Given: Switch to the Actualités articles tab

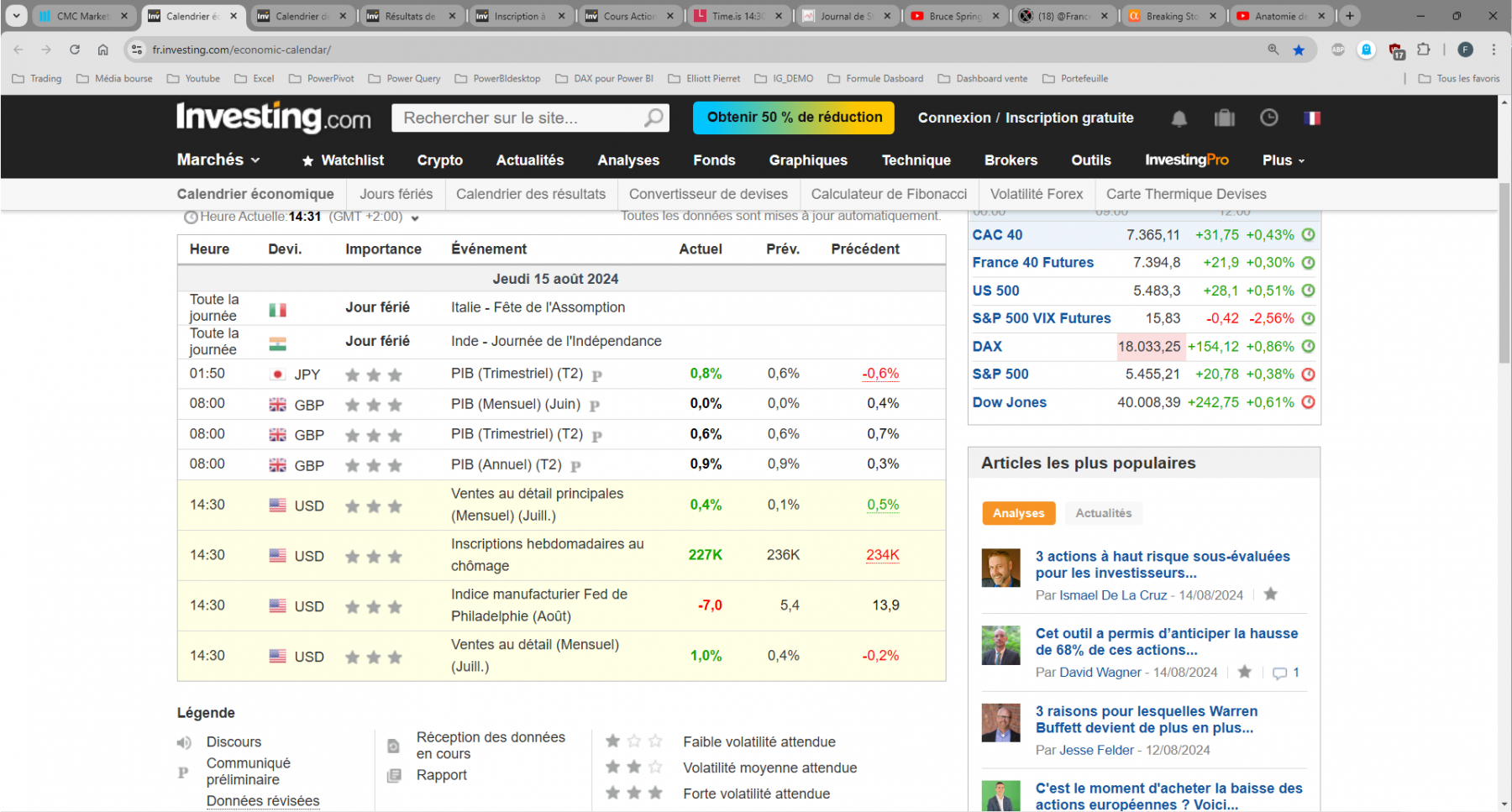Looking at the screenshot, I should pyautogui.click(x=1104, y=513).
